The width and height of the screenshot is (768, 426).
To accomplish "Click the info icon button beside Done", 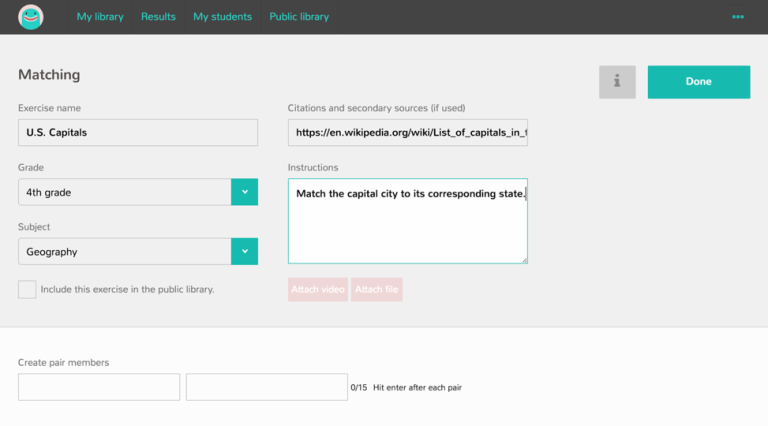I will coord(617,82).
